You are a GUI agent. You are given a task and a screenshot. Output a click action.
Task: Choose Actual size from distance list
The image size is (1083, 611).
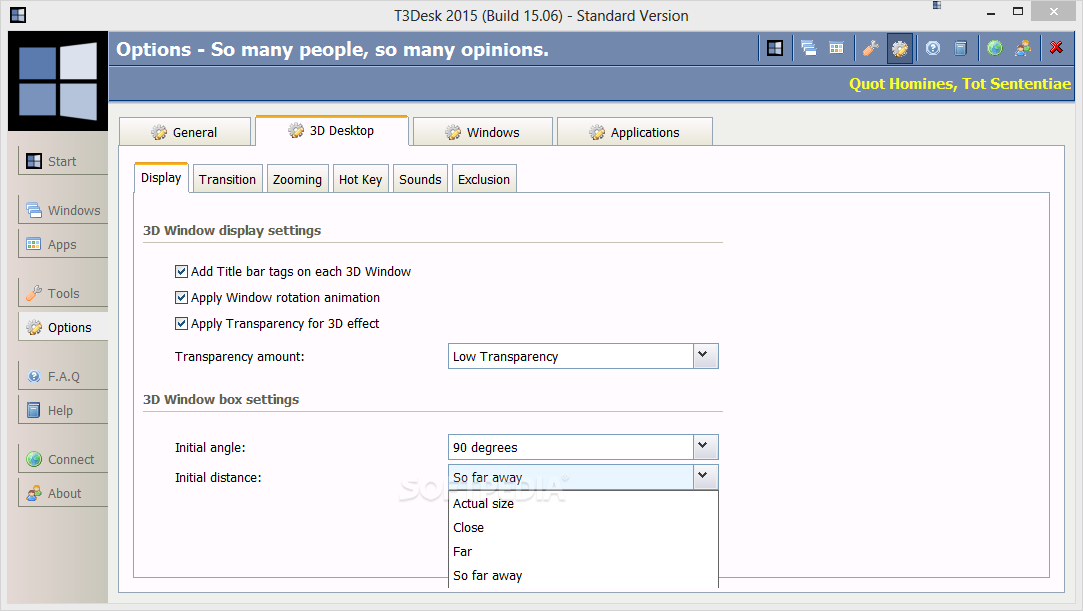click(583, 503)
